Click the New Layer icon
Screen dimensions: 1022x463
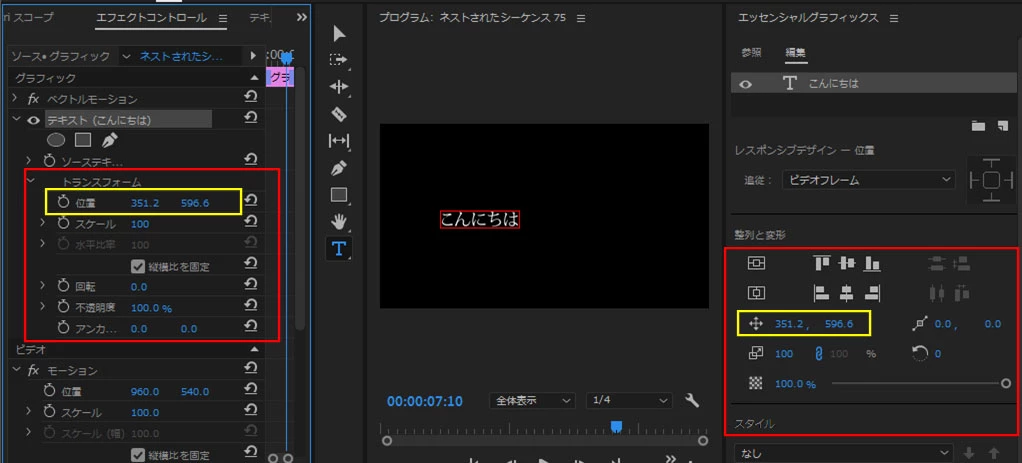(x=1002, y=126)
